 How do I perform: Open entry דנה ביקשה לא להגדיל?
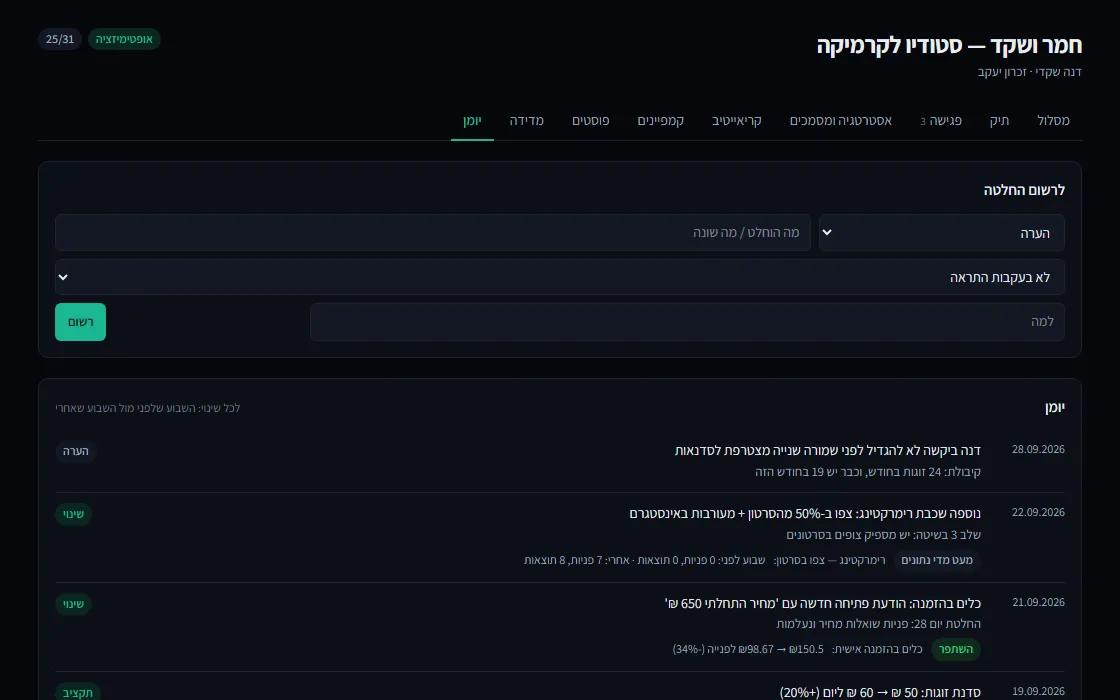(x=827, y=451)
